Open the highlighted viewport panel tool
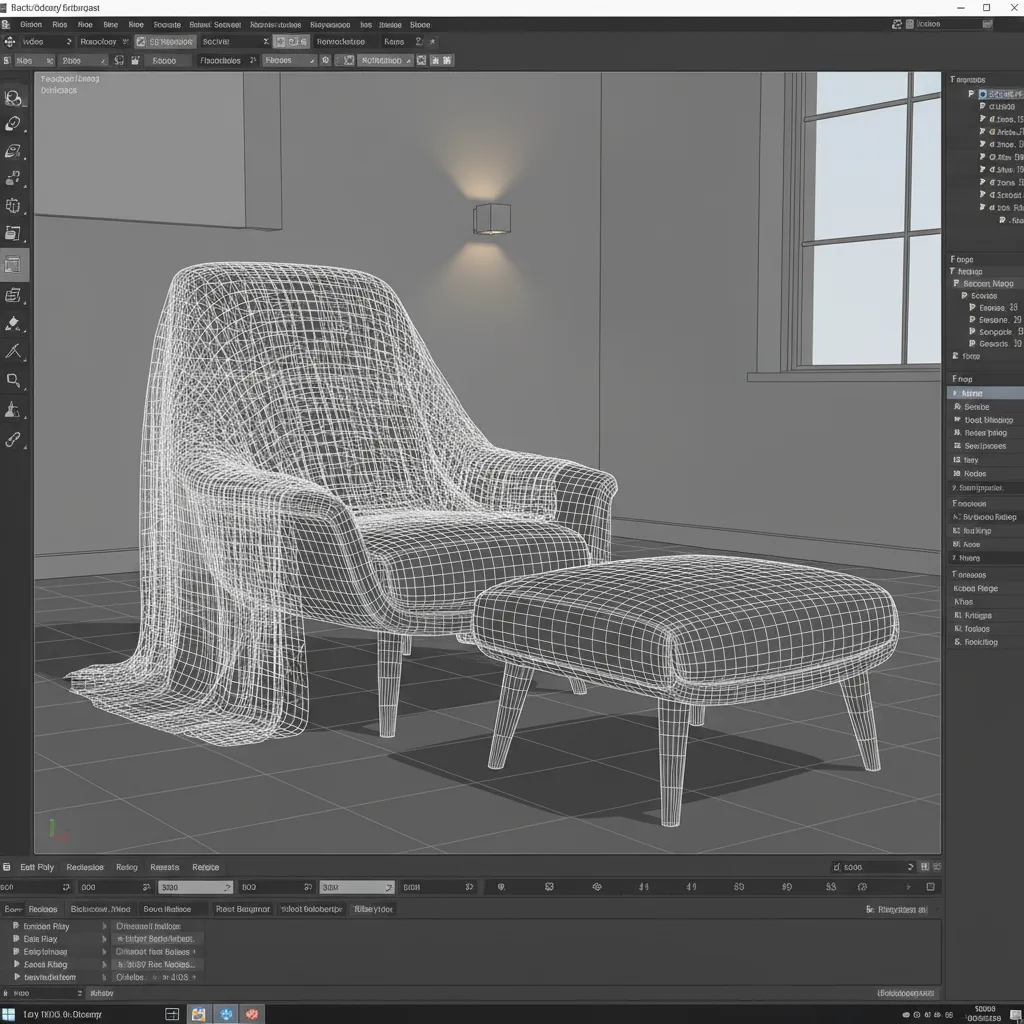Image resolution: width=1024 pixels, height=1024 pixels. (13, 264)
